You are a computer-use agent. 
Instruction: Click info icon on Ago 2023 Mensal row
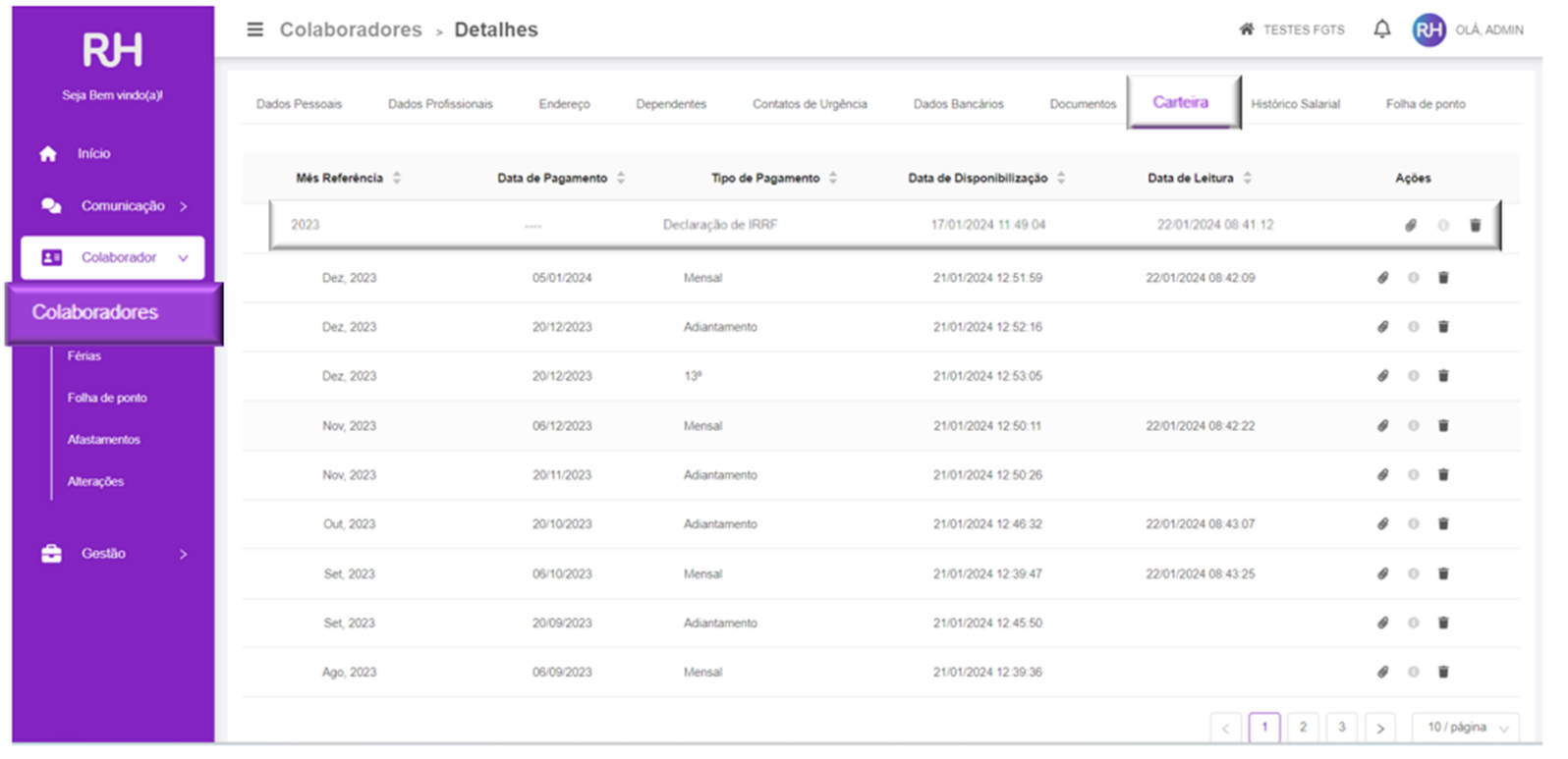click(1413, 673)
